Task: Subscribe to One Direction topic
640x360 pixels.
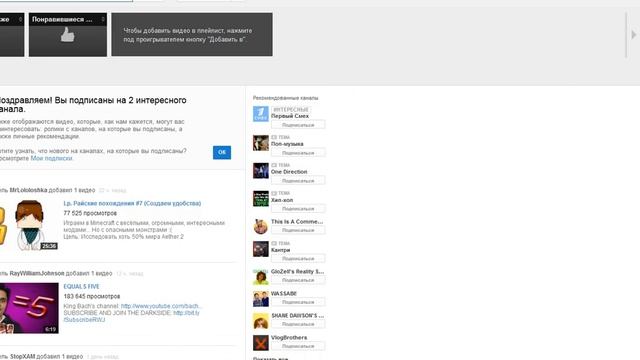Action: [x=298, y=180]
